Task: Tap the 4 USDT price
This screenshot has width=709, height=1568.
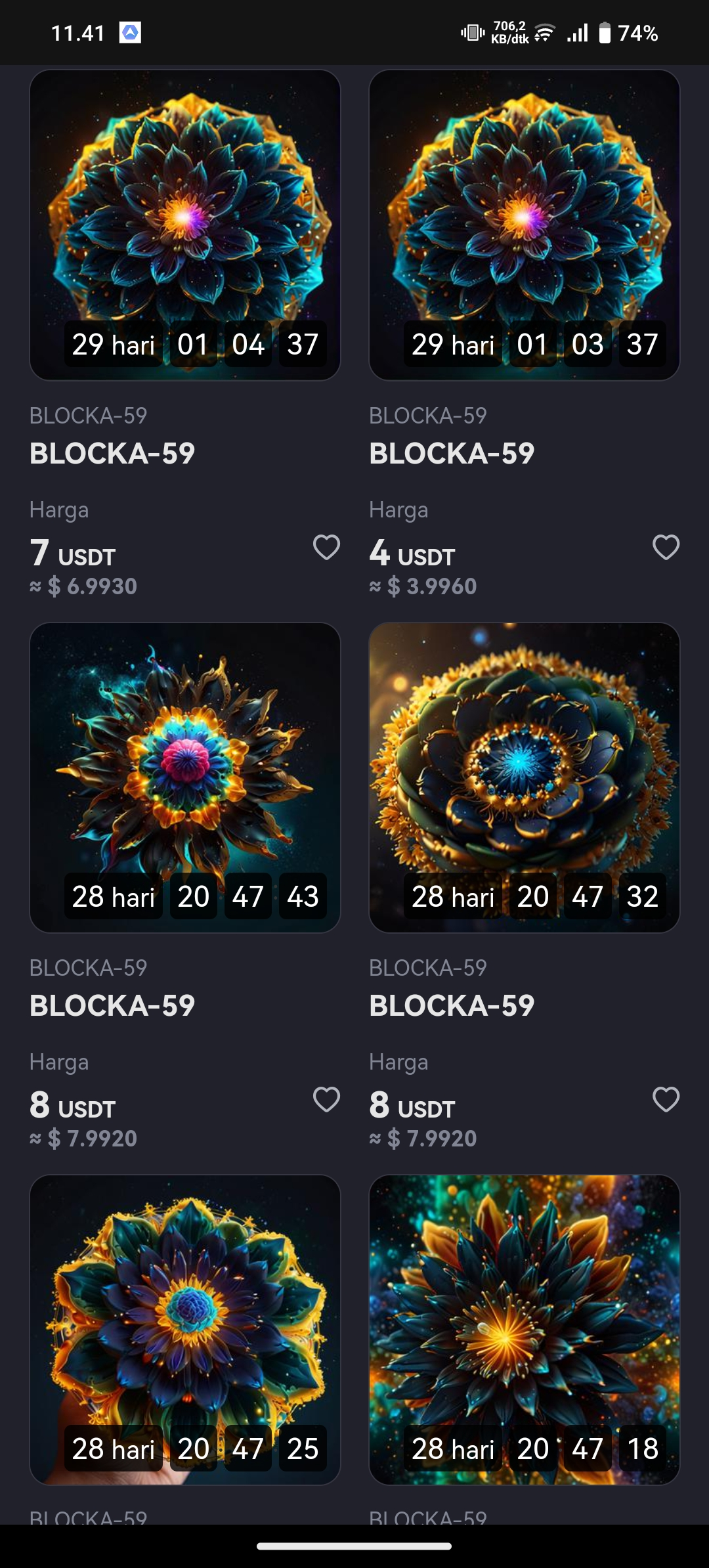Action: pos(412,554)
